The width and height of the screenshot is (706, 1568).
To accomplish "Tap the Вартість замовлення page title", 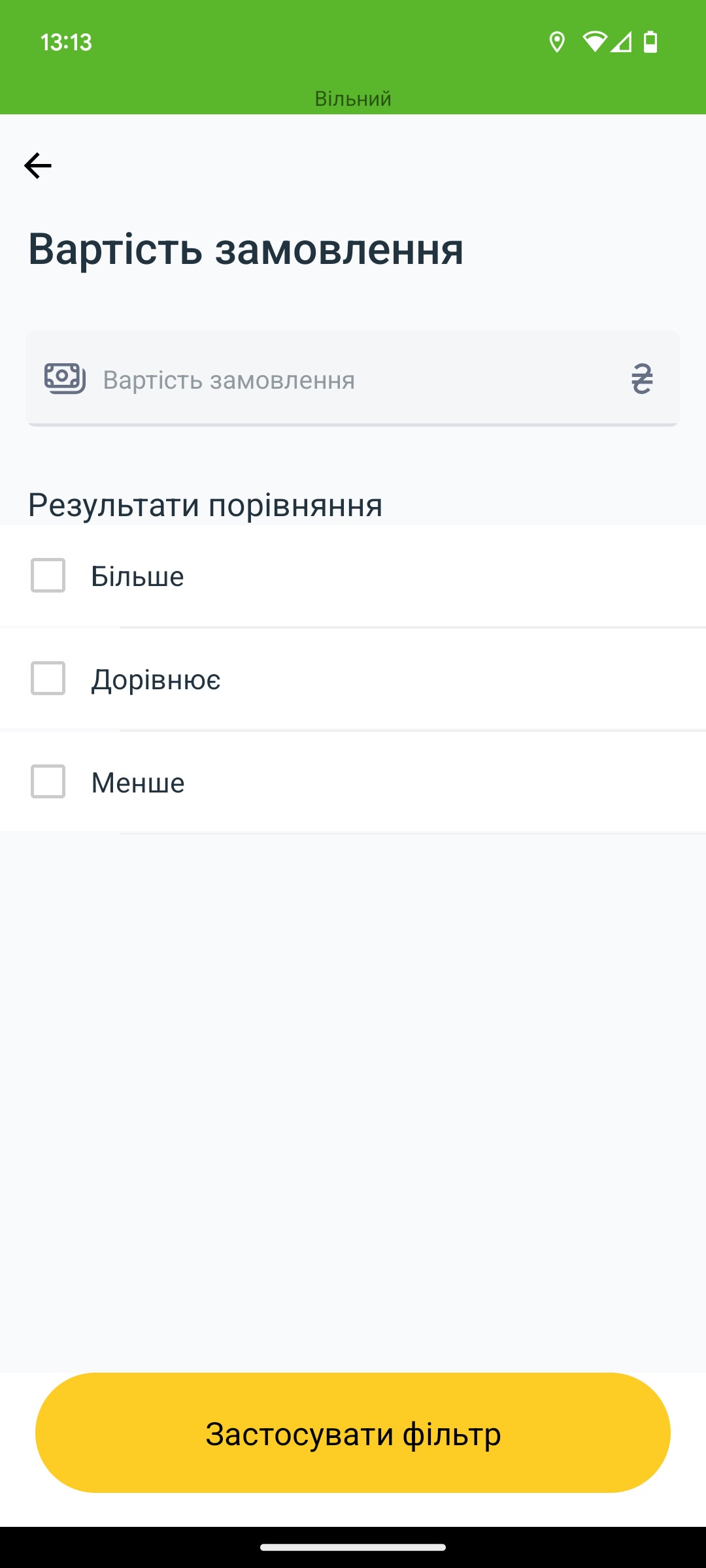I will (246, 250).
